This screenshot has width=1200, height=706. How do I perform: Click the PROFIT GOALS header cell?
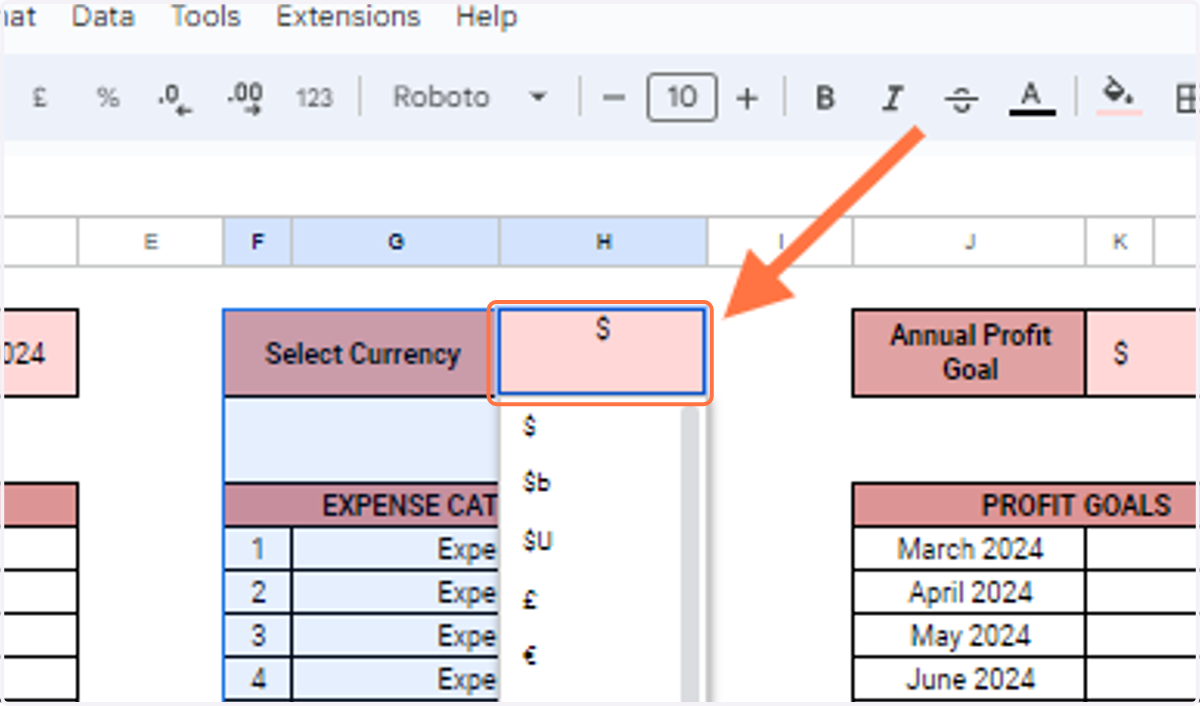click(x=1027, y=506)
